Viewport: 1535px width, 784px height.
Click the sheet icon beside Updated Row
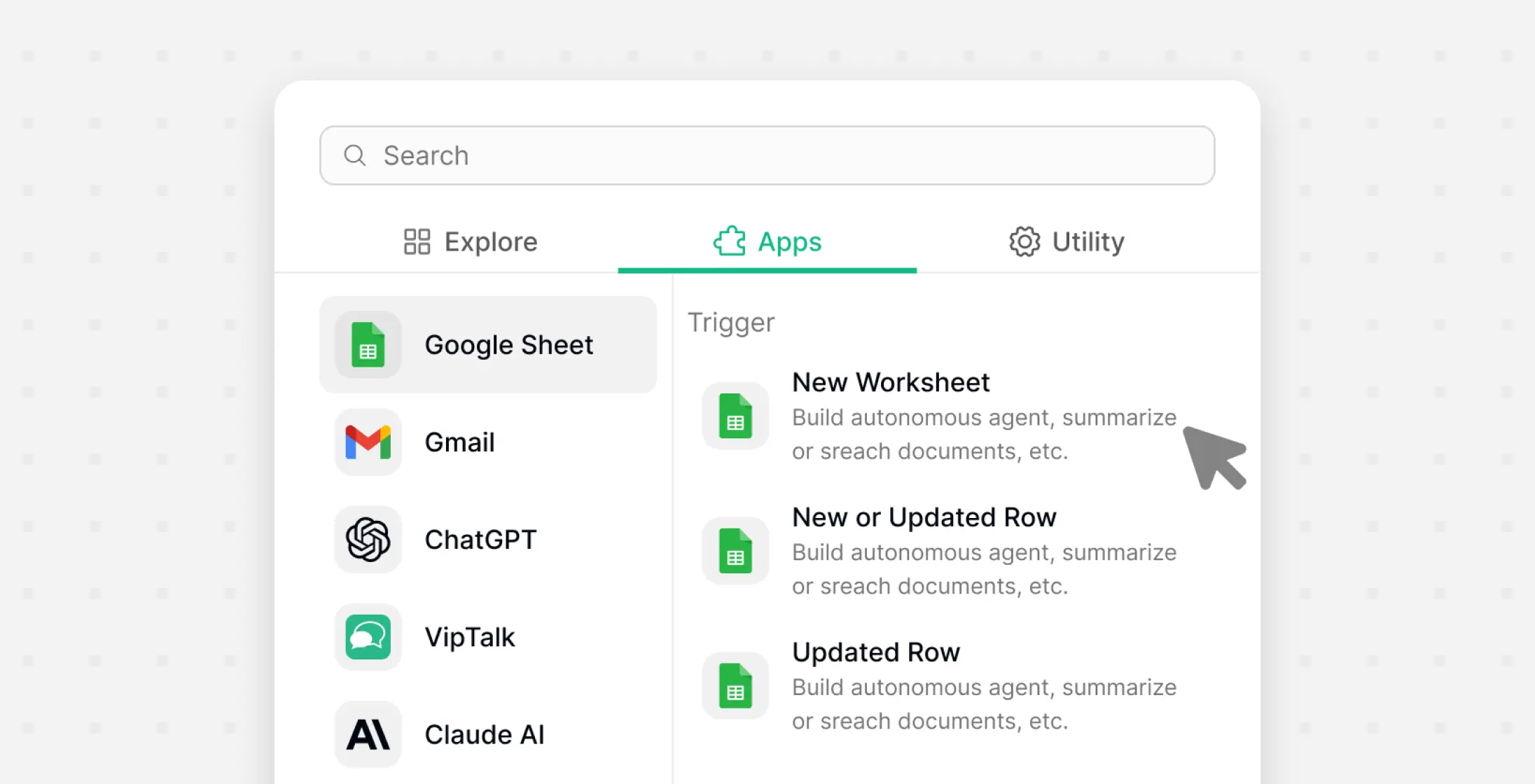(735, 686)
